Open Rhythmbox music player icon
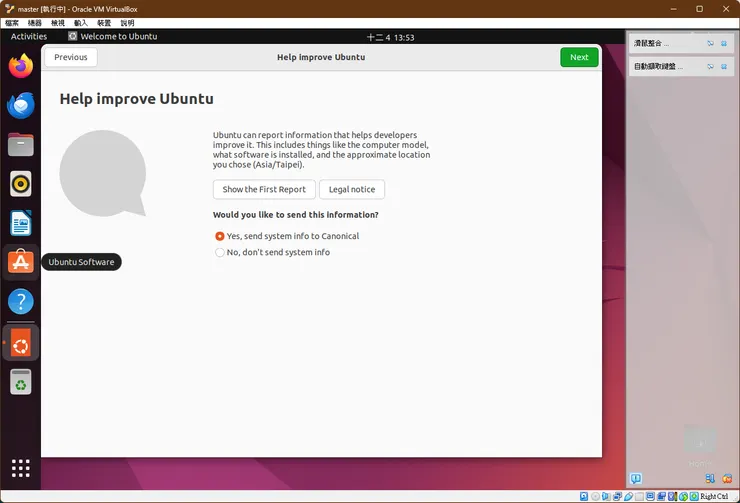This screenshot has width=740, height=503. coord(21,184)
